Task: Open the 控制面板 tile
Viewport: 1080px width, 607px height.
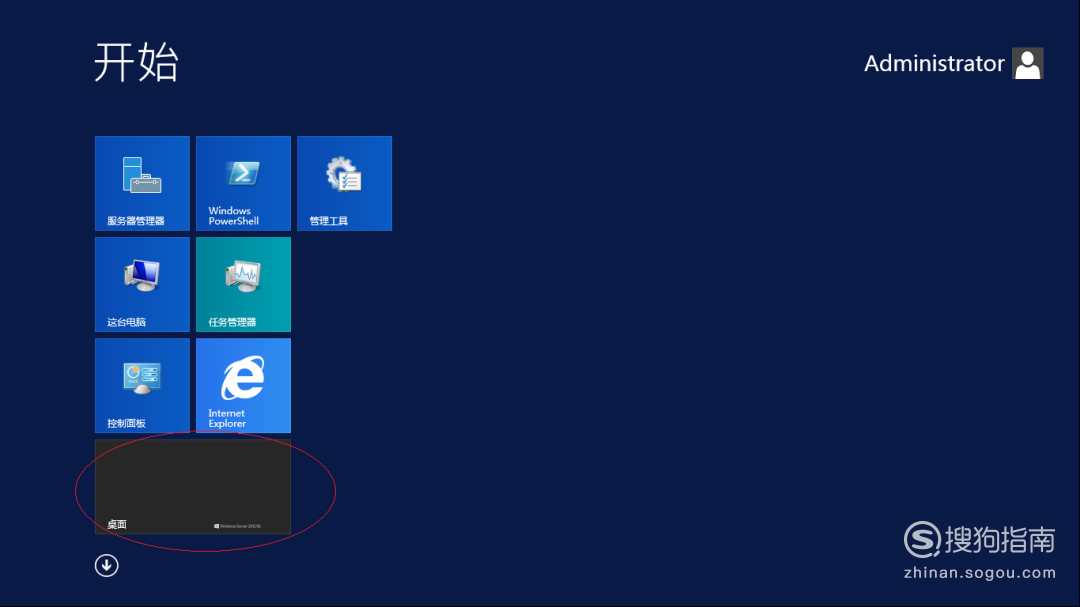Action: [142, 385]
